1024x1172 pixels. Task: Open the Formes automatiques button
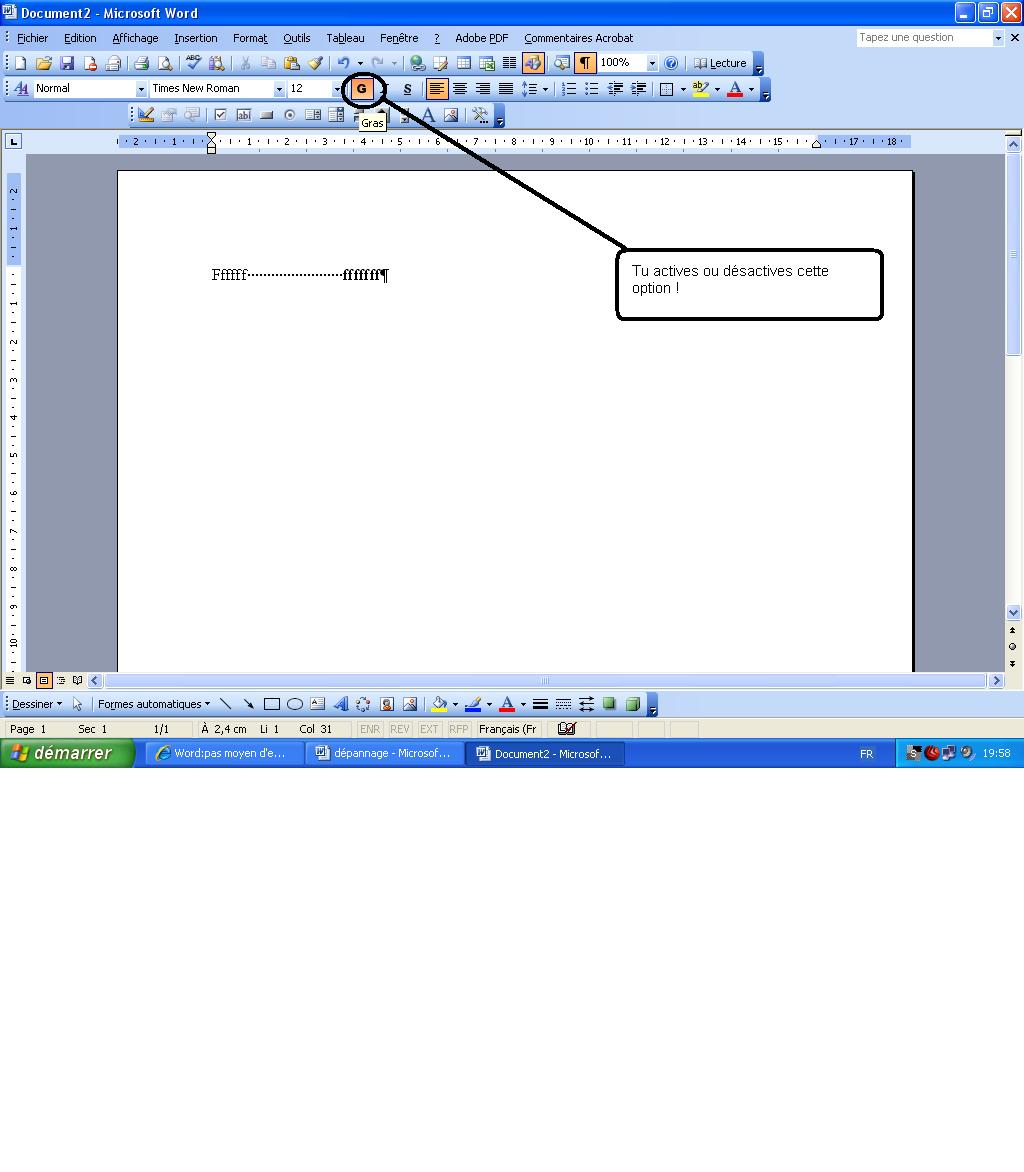[154, 704]
